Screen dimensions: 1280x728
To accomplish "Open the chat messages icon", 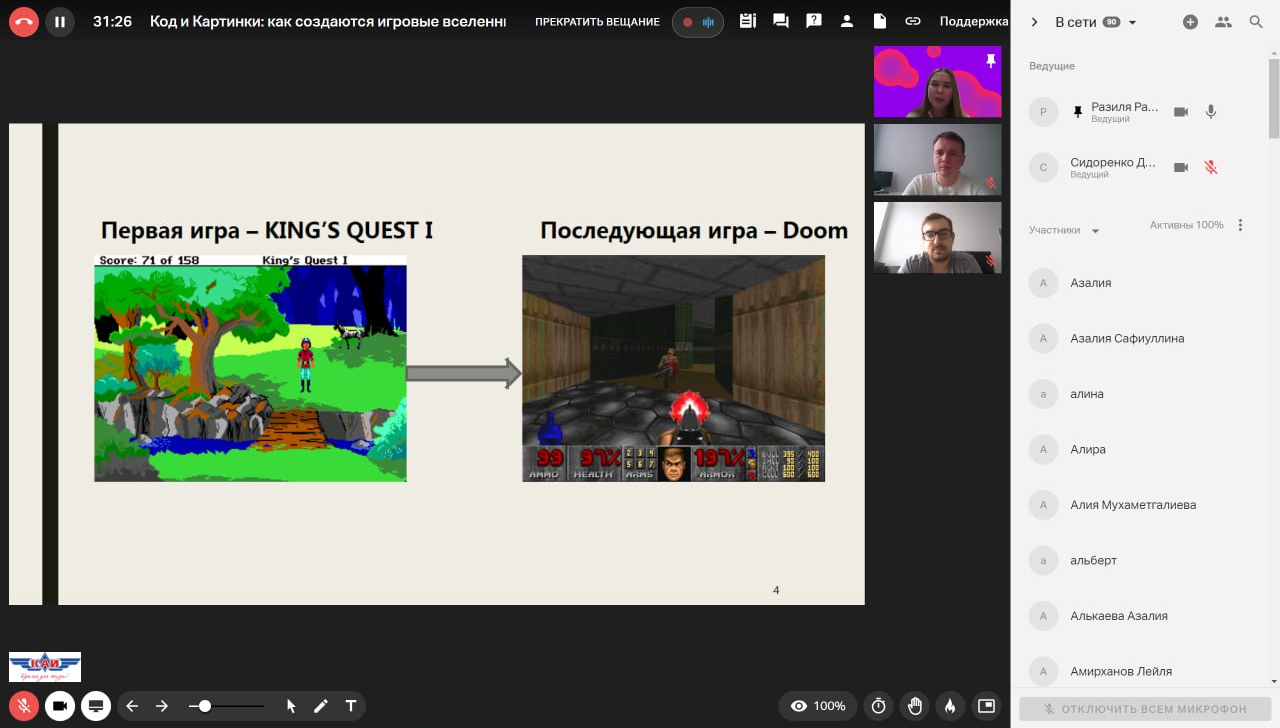I will (781, 21).
